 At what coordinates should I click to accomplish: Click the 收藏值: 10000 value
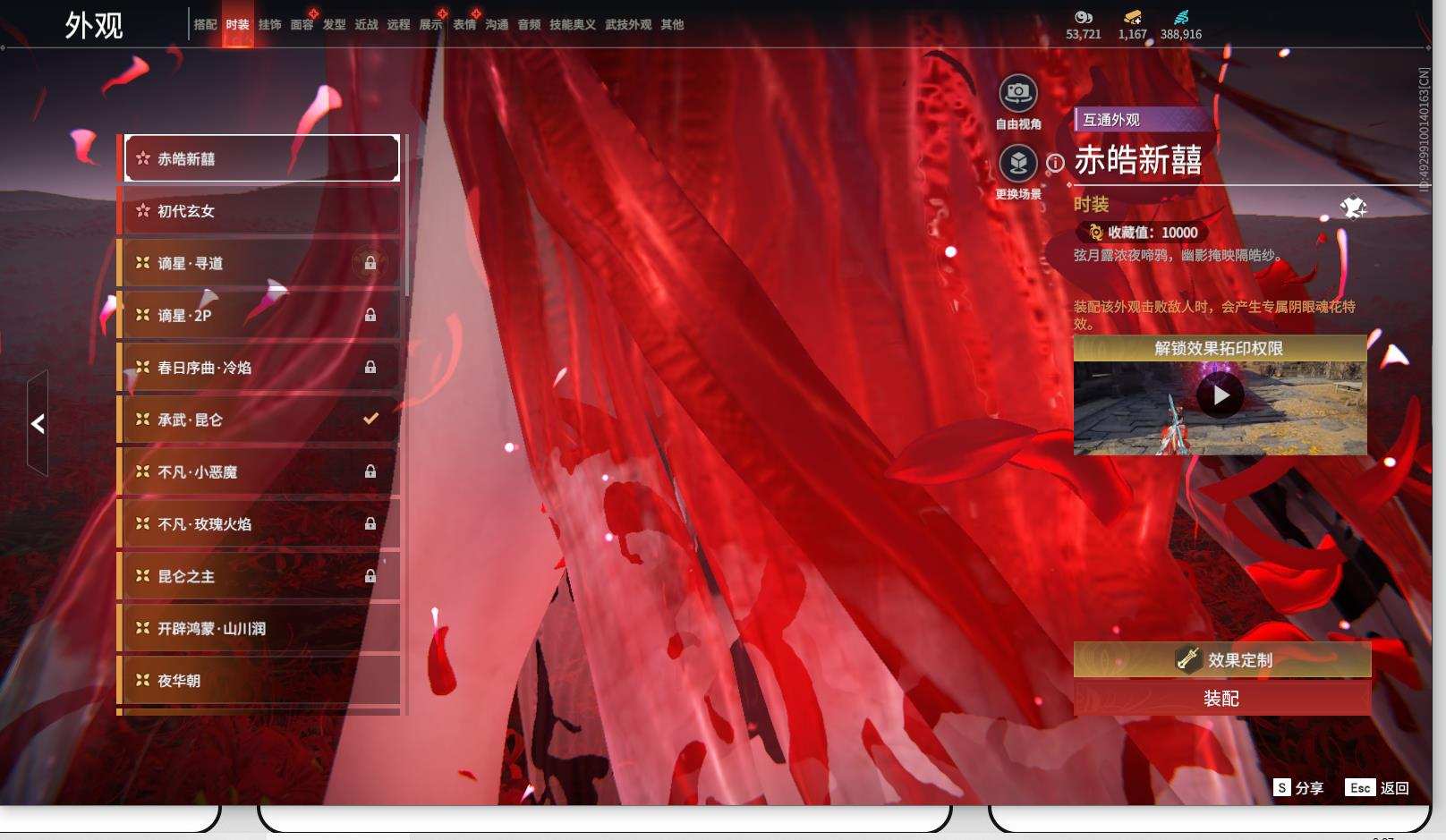[x=1153, y=233]
